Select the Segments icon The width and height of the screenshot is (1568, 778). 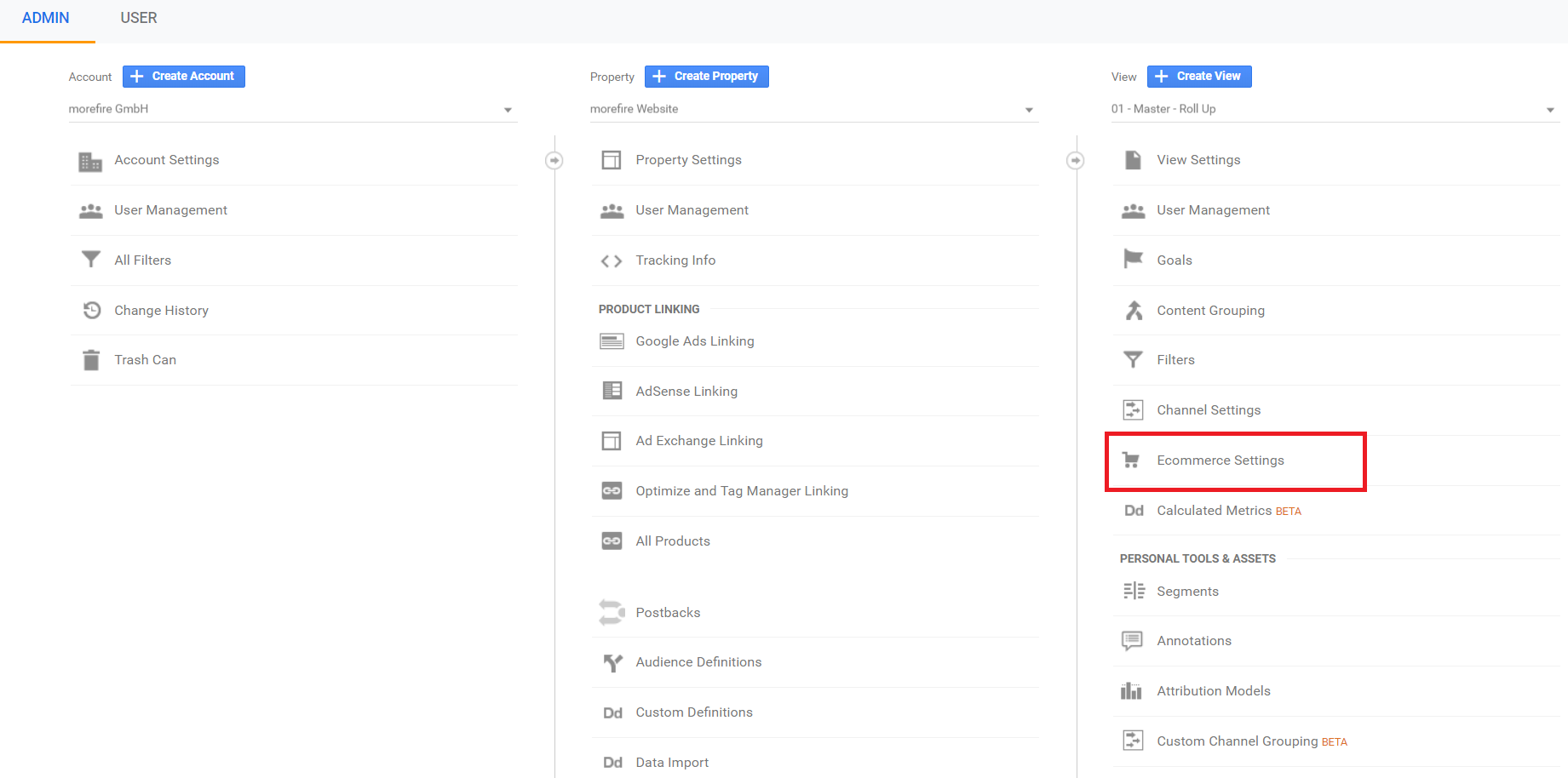click(x=1134, y=590)
